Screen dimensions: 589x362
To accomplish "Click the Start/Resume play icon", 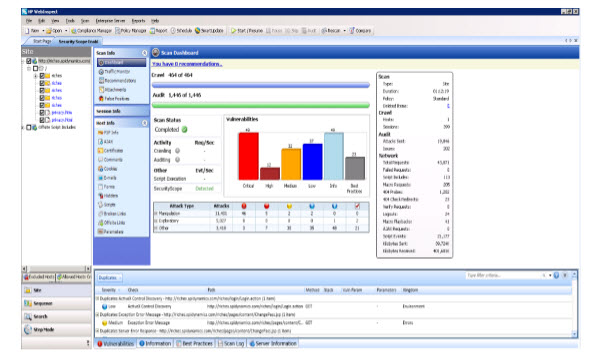I will point(233,31).
